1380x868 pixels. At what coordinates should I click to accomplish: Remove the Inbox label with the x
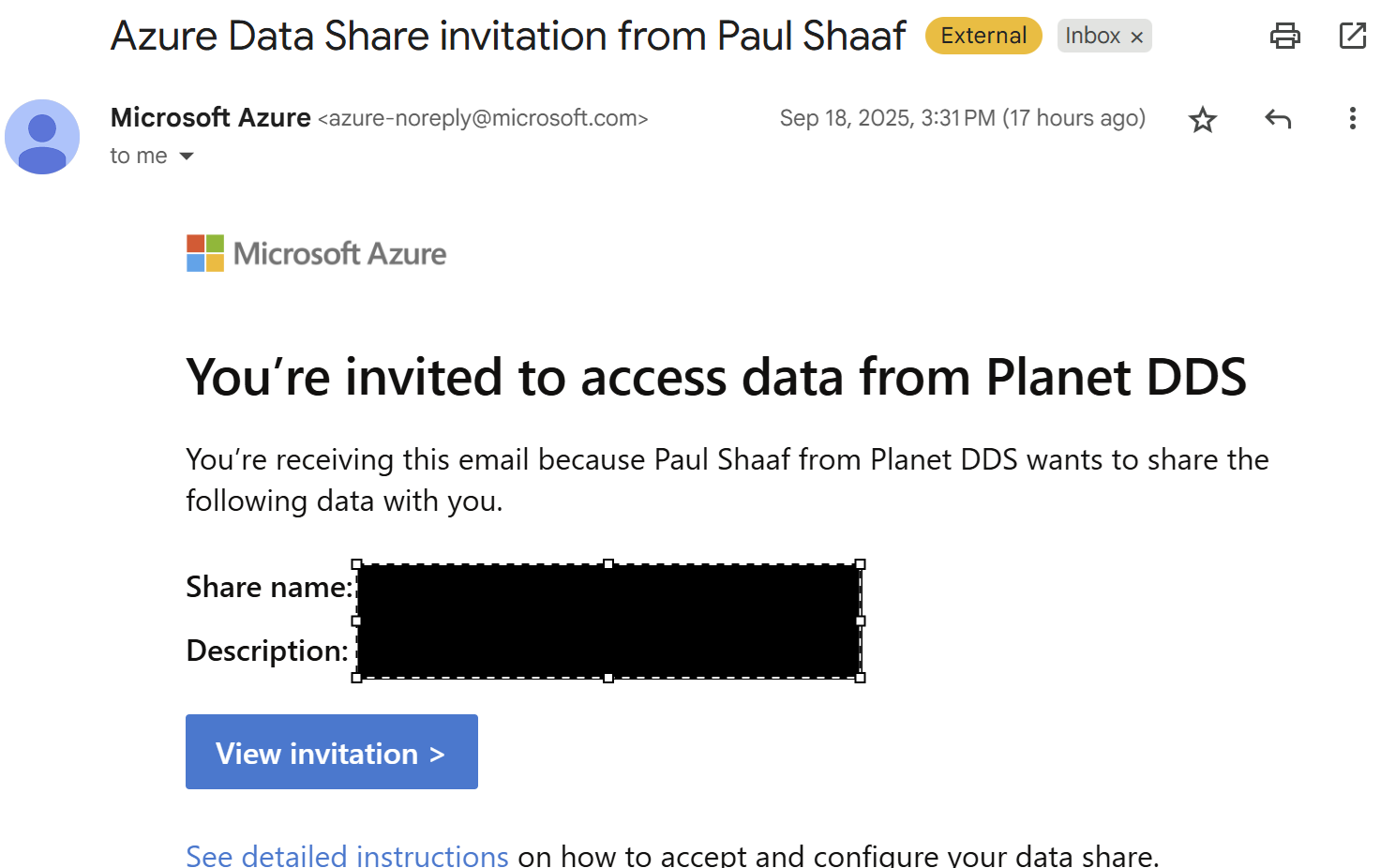coord(1137,37)
